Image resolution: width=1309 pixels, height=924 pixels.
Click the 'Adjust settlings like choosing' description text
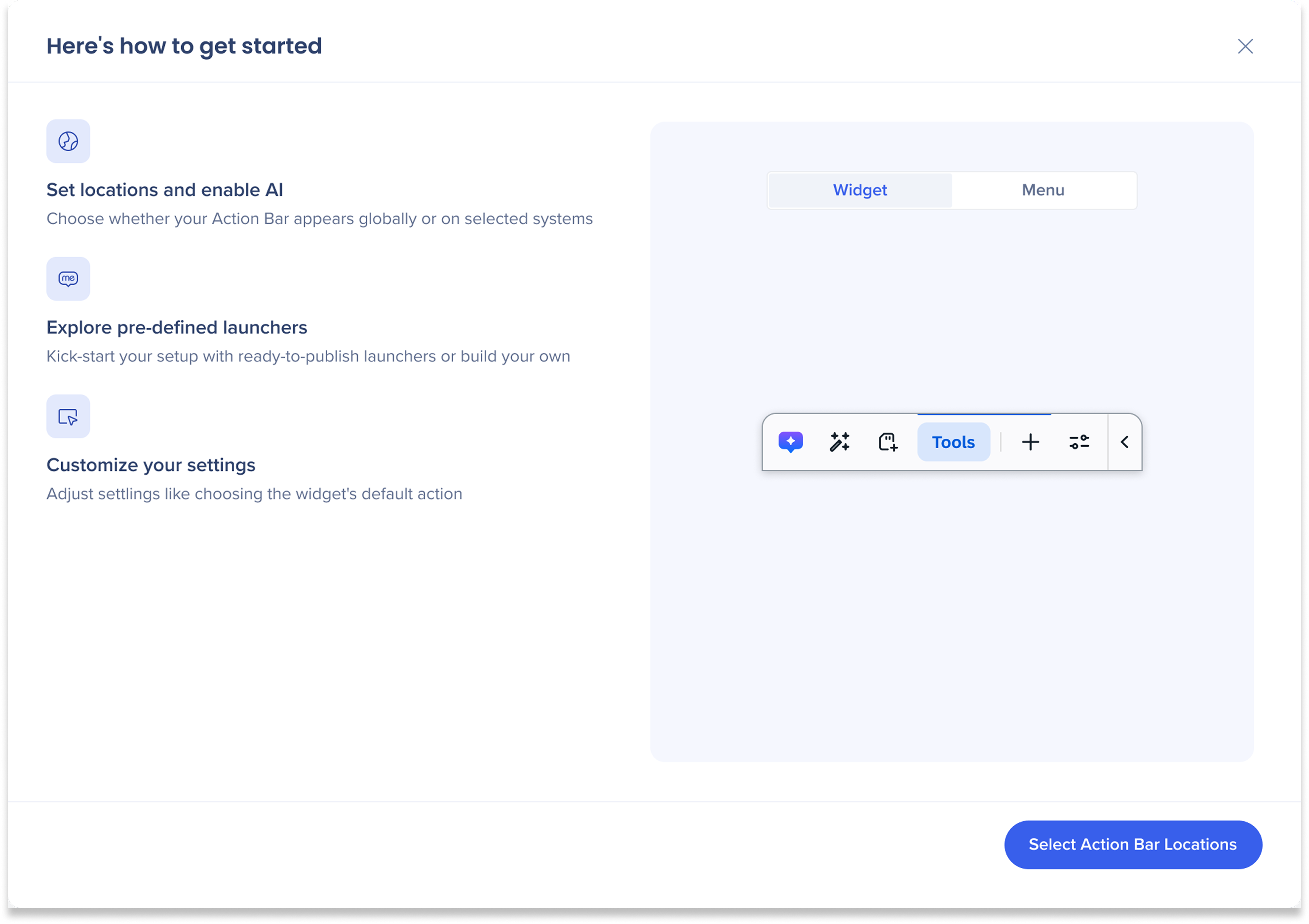[x=254, y=494]
